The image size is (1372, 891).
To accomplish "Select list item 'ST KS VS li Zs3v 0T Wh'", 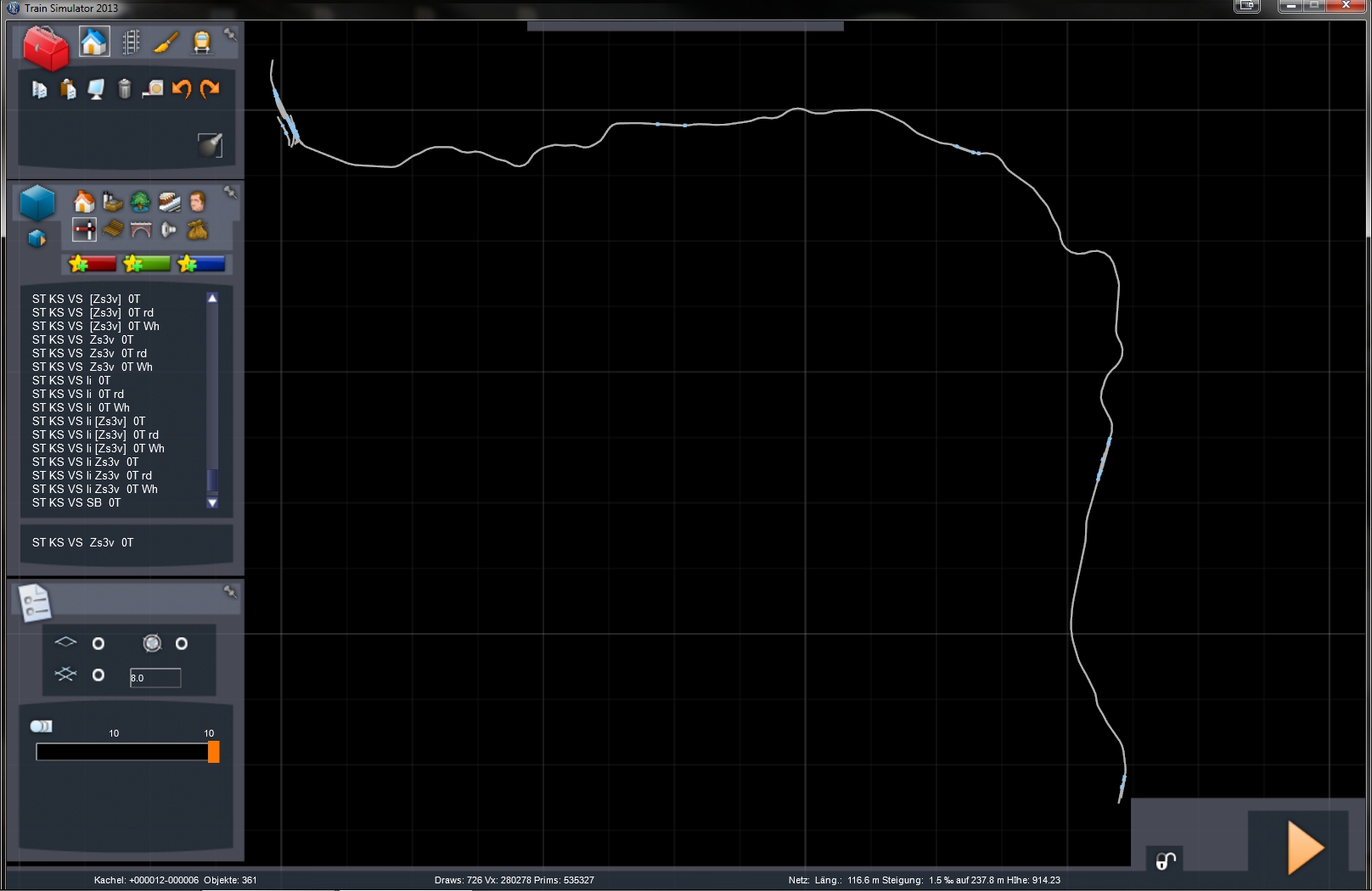I will pos(95,489).
